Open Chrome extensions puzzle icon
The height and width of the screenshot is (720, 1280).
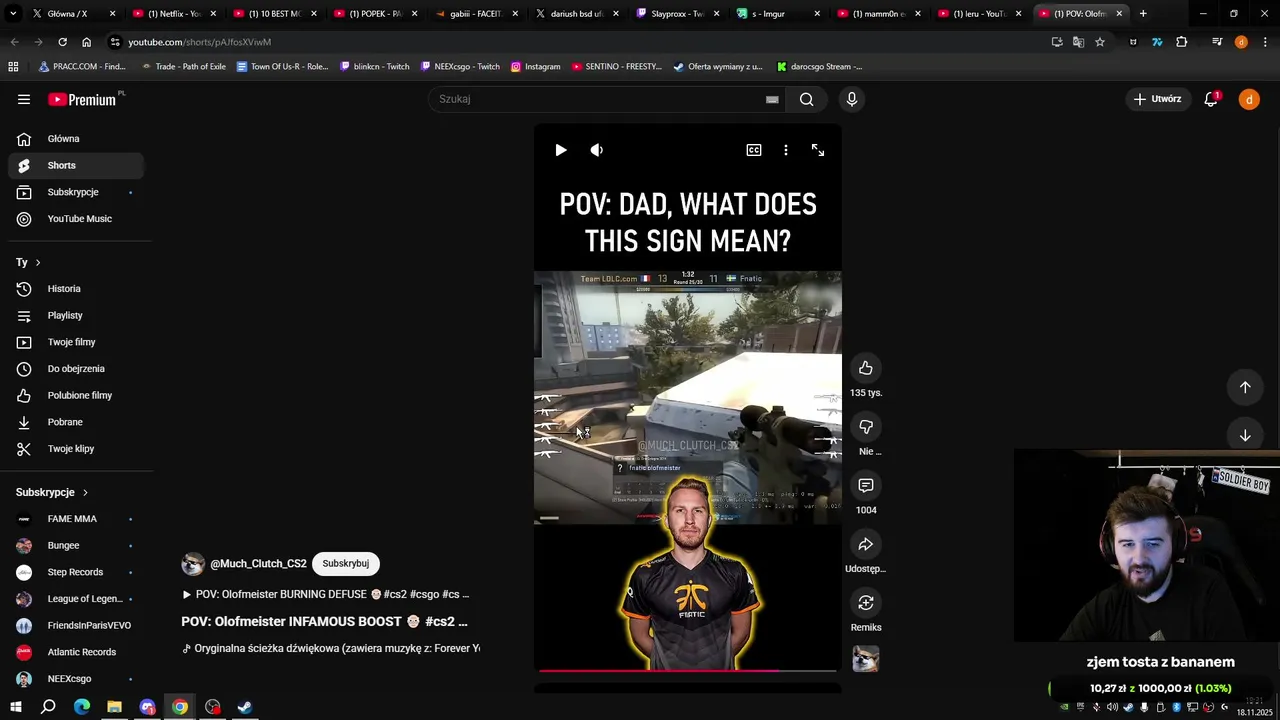click(1182, 42)
